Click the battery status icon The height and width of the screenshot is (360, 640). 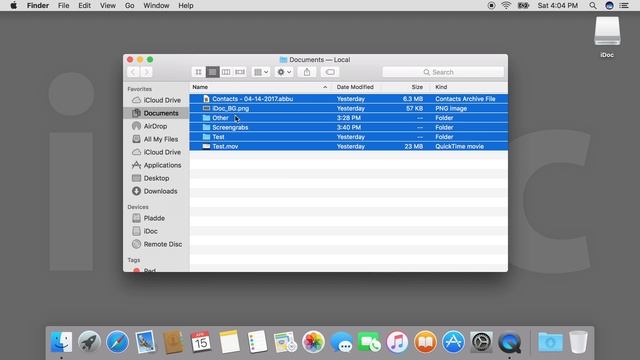[523, 5]
